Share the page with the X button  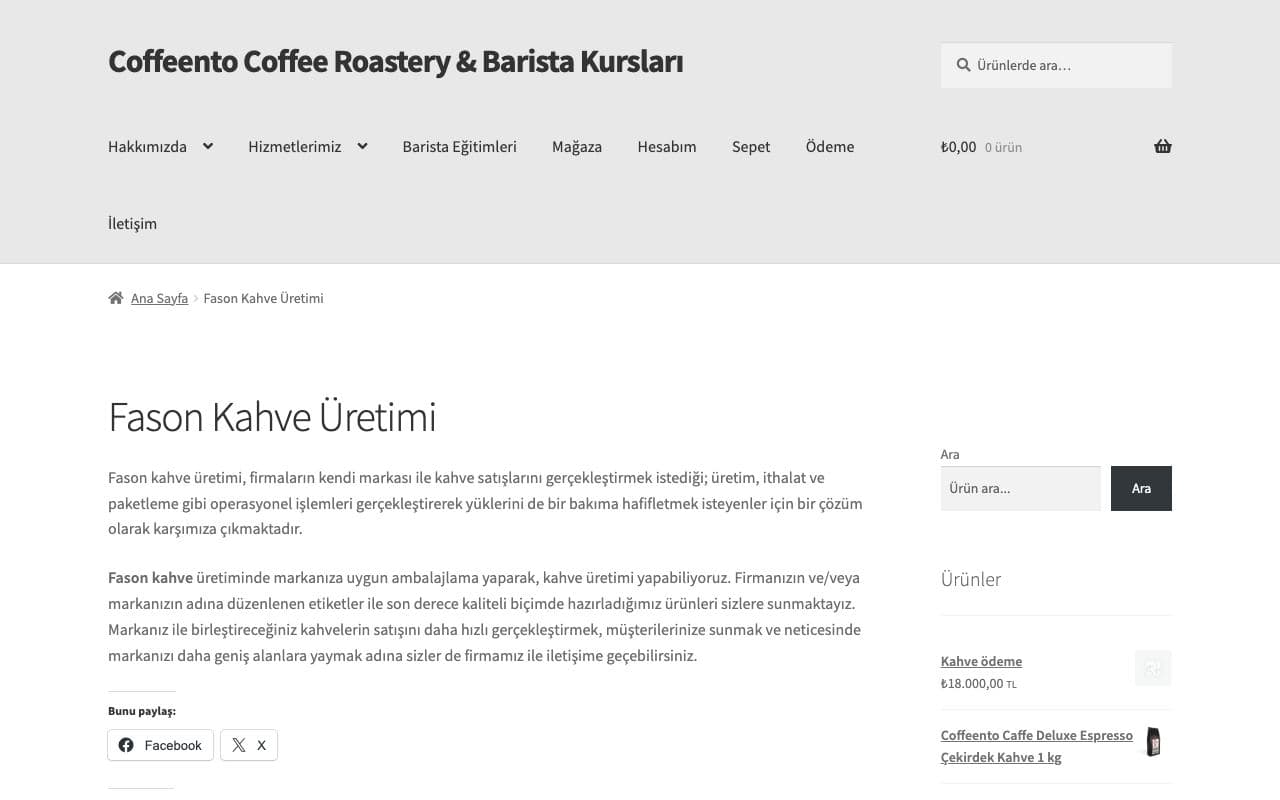pyautogui.click(x=249, y=745)
